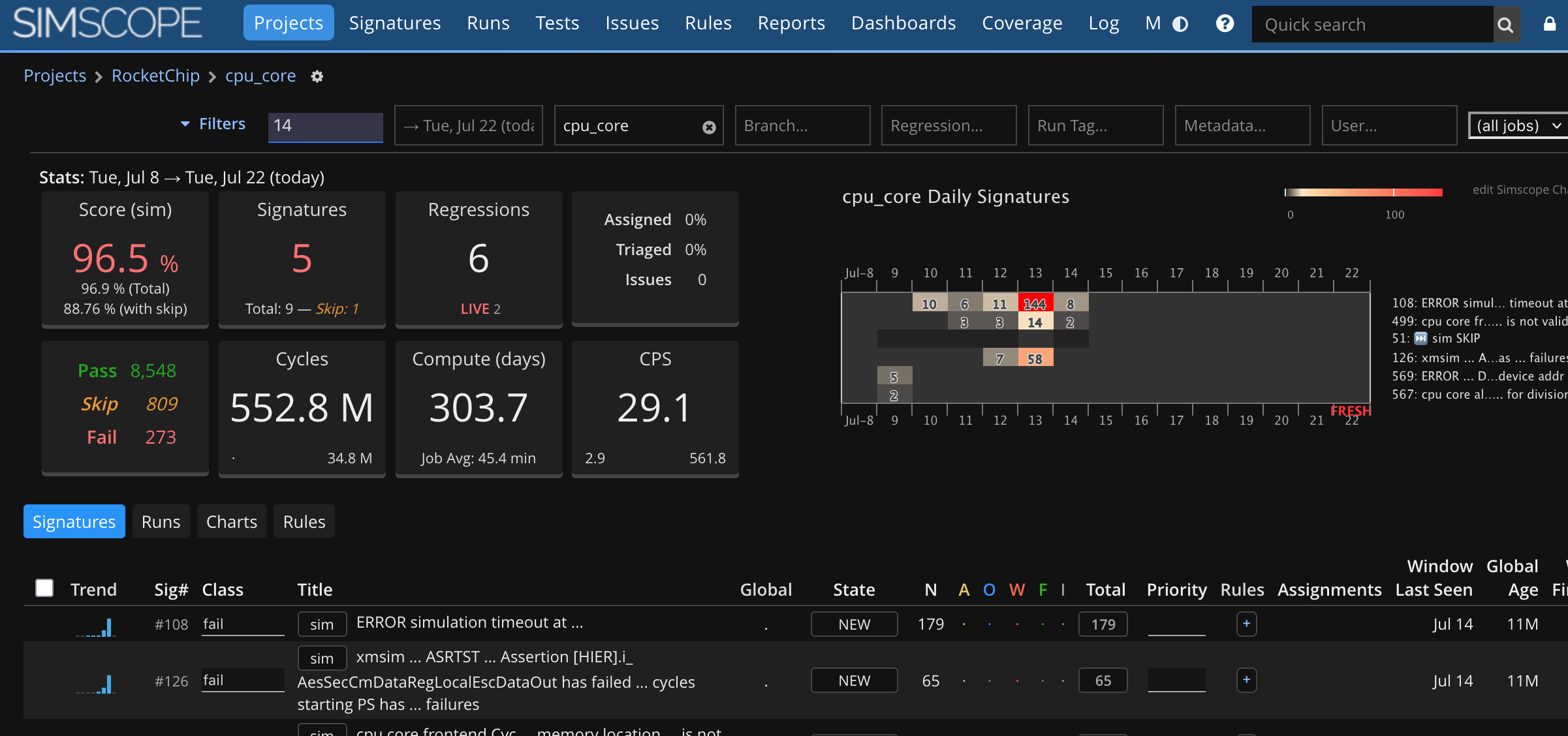1568x736 pixels.
Task: Click the Branch filter field
Action: (802, 125)
